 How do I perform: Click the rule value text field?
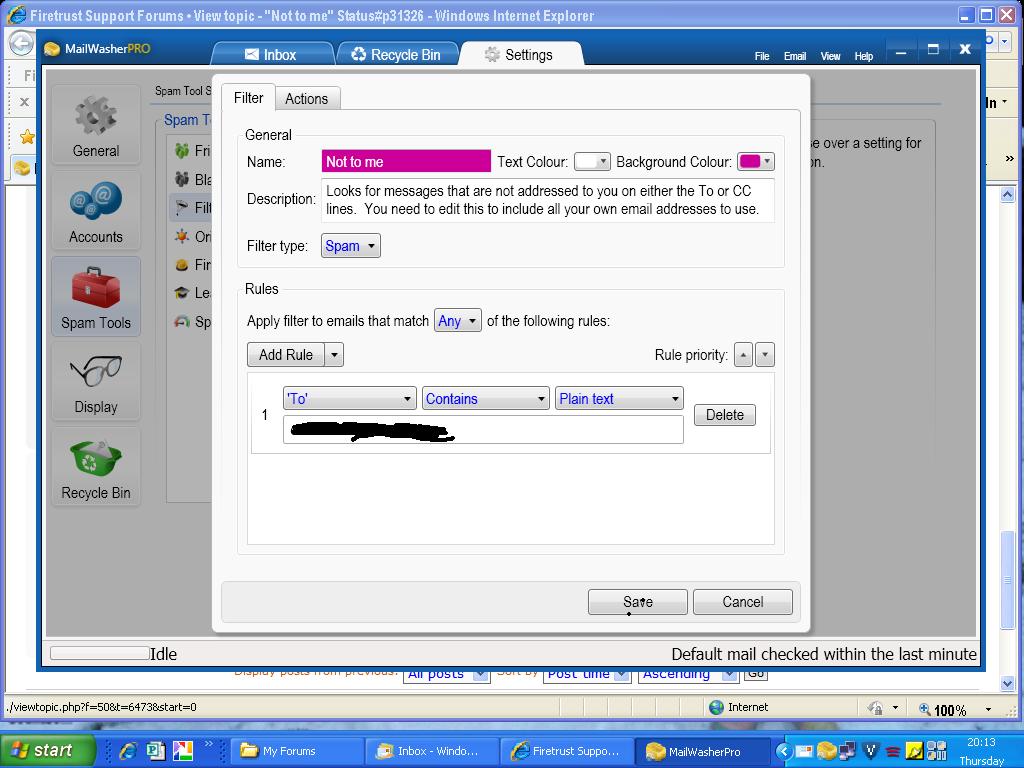[483, 430]
